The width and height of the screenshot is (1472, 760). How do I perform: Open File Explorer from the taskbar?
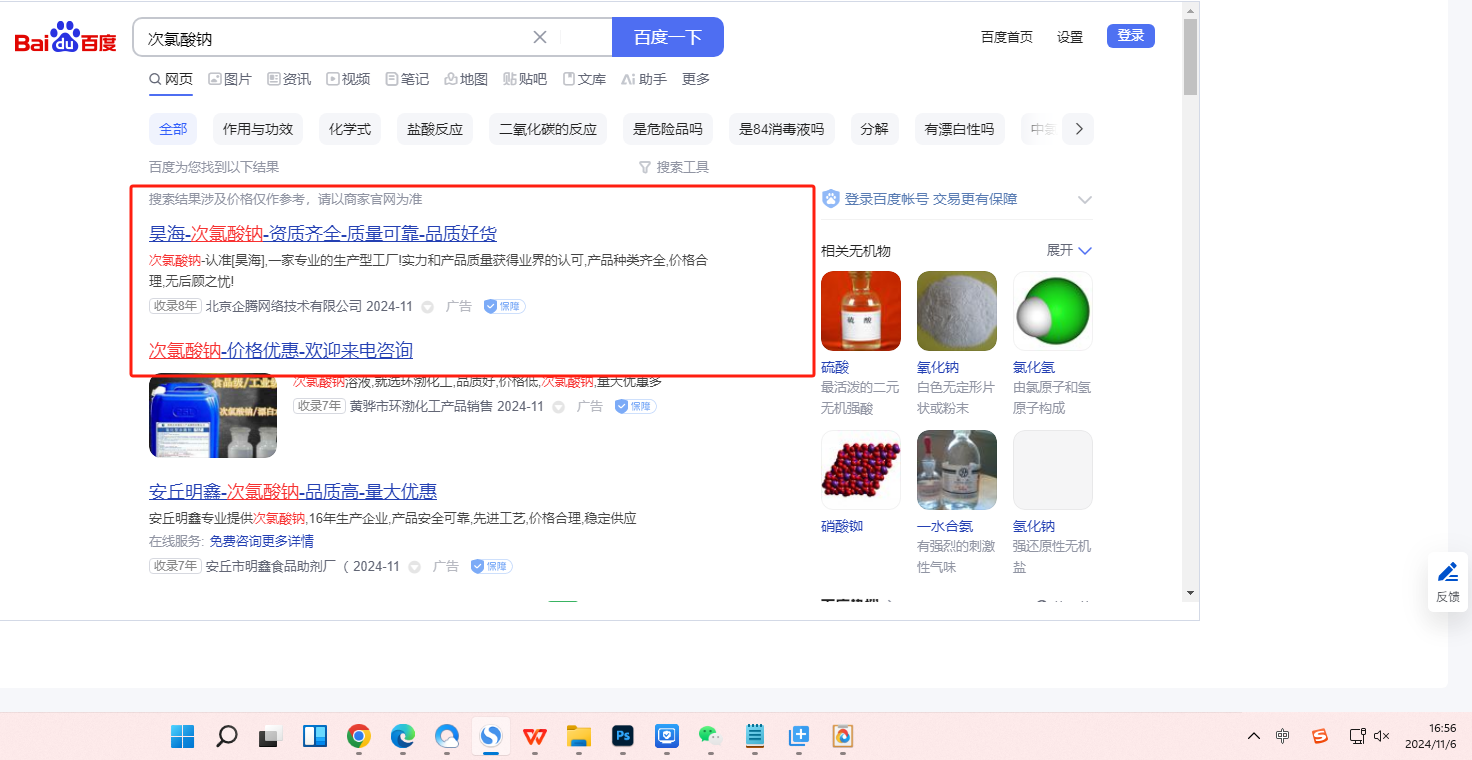(578, 737)
